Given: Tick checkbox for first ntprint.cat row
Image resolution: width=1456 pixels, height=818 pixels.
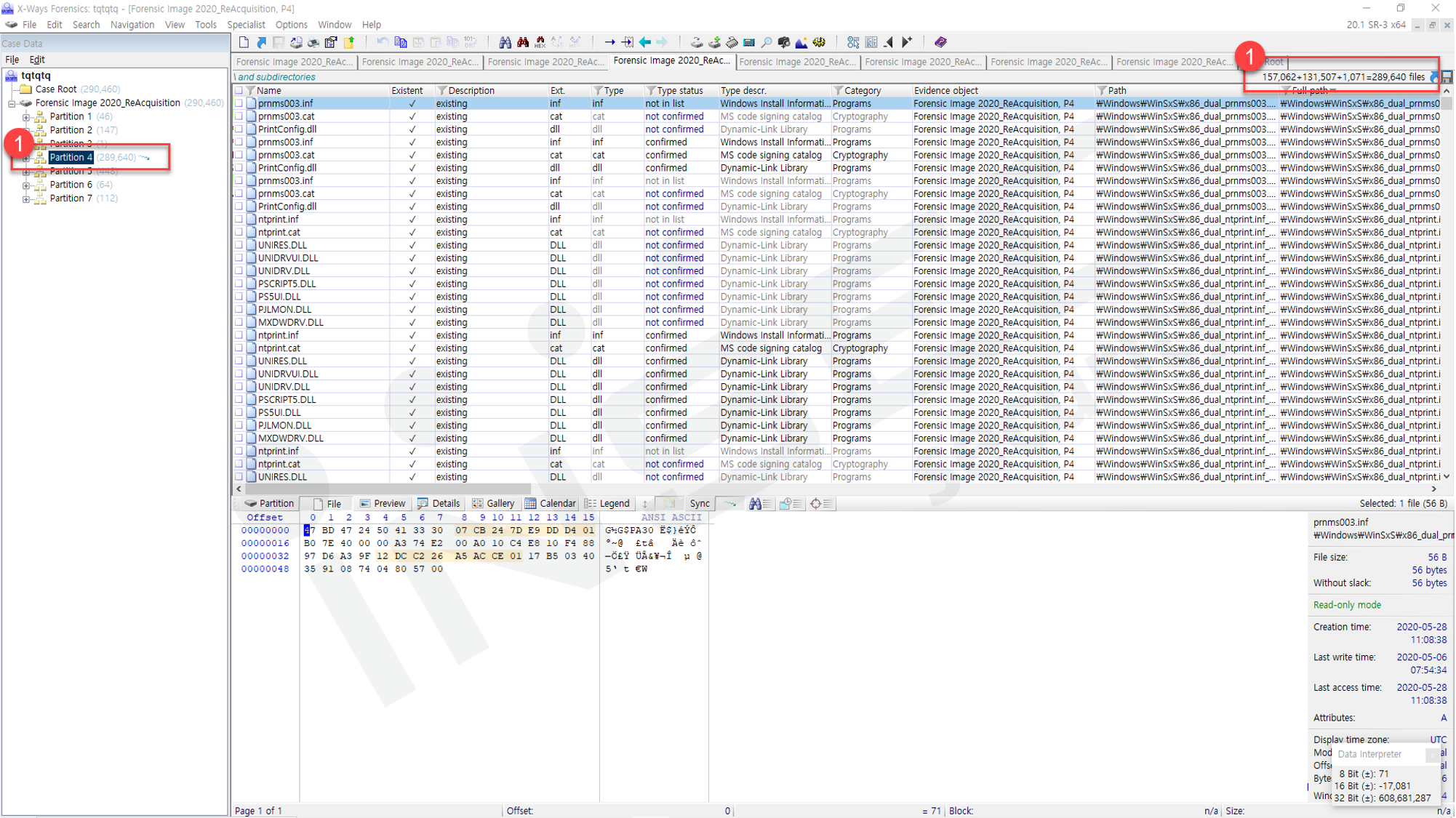Looking at the screenshot, I should (x=239, y=233).
